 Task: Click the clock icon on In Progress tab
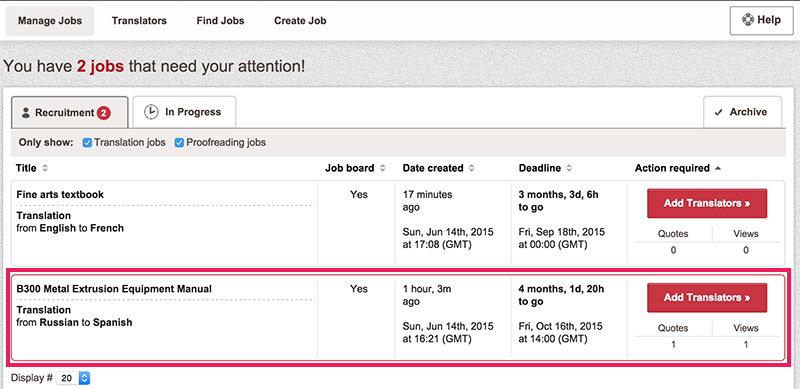(151, 112)
